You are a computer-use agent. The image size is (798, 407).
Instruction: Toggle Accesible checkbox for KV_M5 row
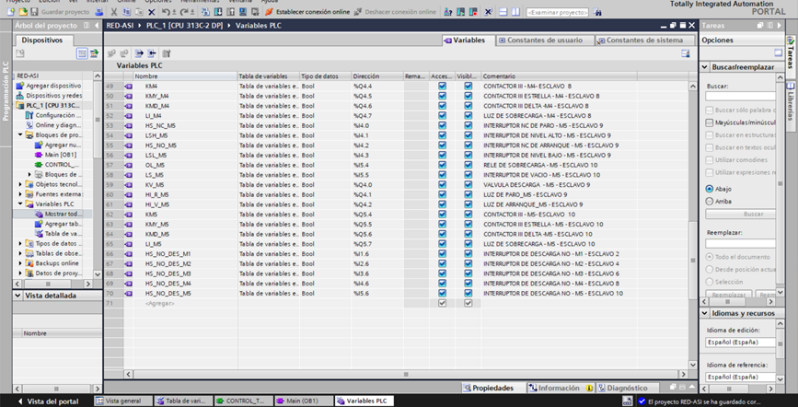442,185
